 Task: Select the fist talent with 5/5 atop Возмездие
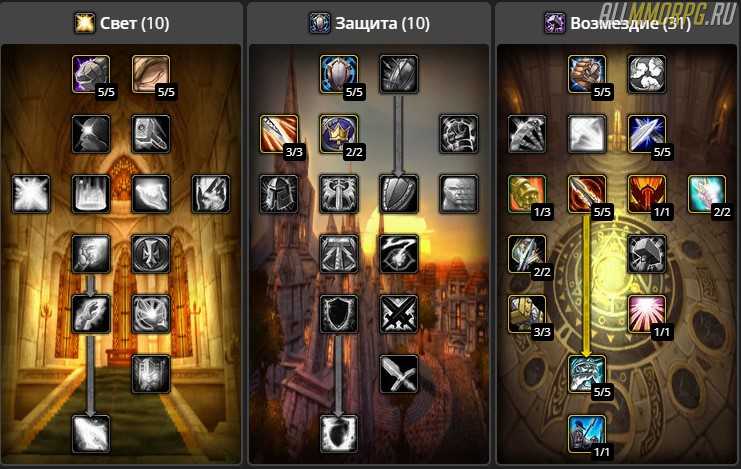tap(587, 74)
